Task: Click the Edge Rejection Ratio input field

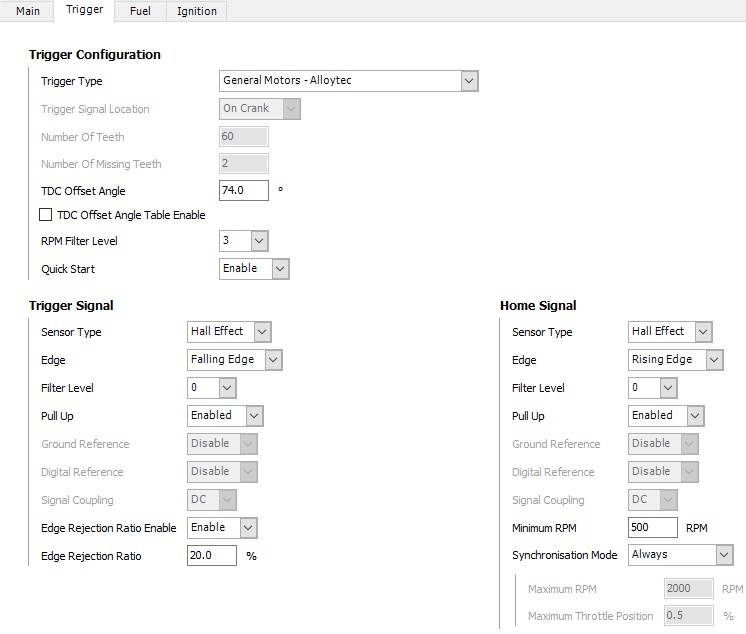Action: click(212, 556)
